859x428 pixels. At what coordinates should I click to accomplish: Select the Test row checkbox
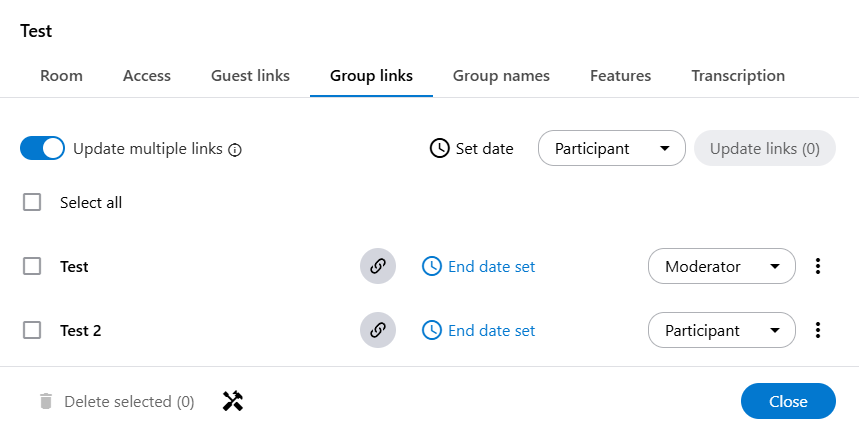pos(32,267)
